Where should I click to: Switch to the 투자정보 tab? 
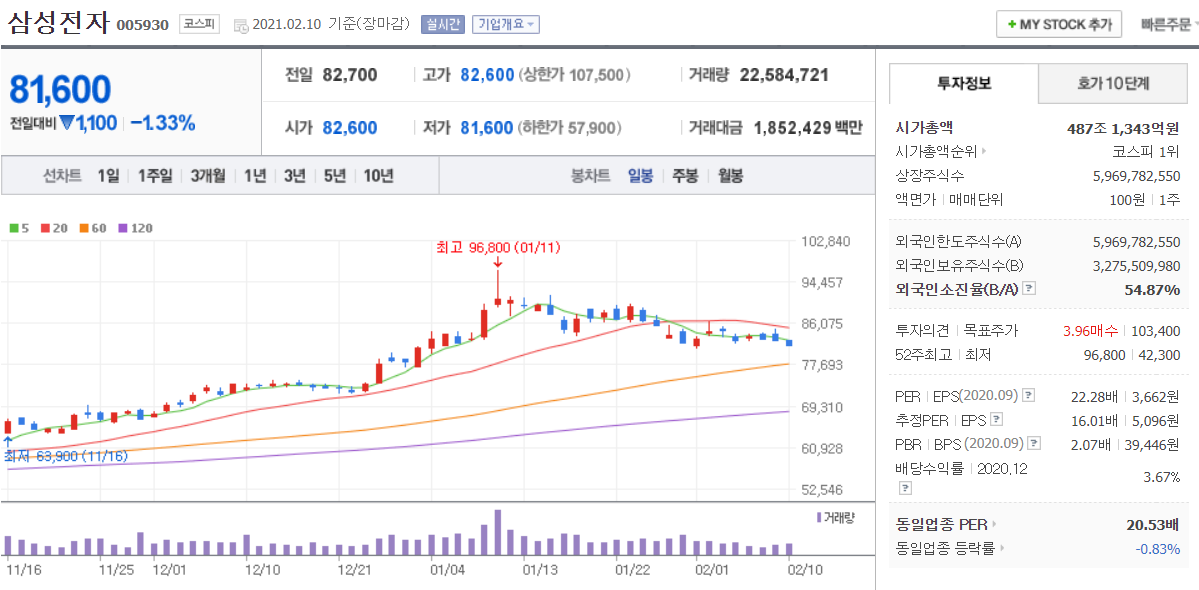pos(964,83)
